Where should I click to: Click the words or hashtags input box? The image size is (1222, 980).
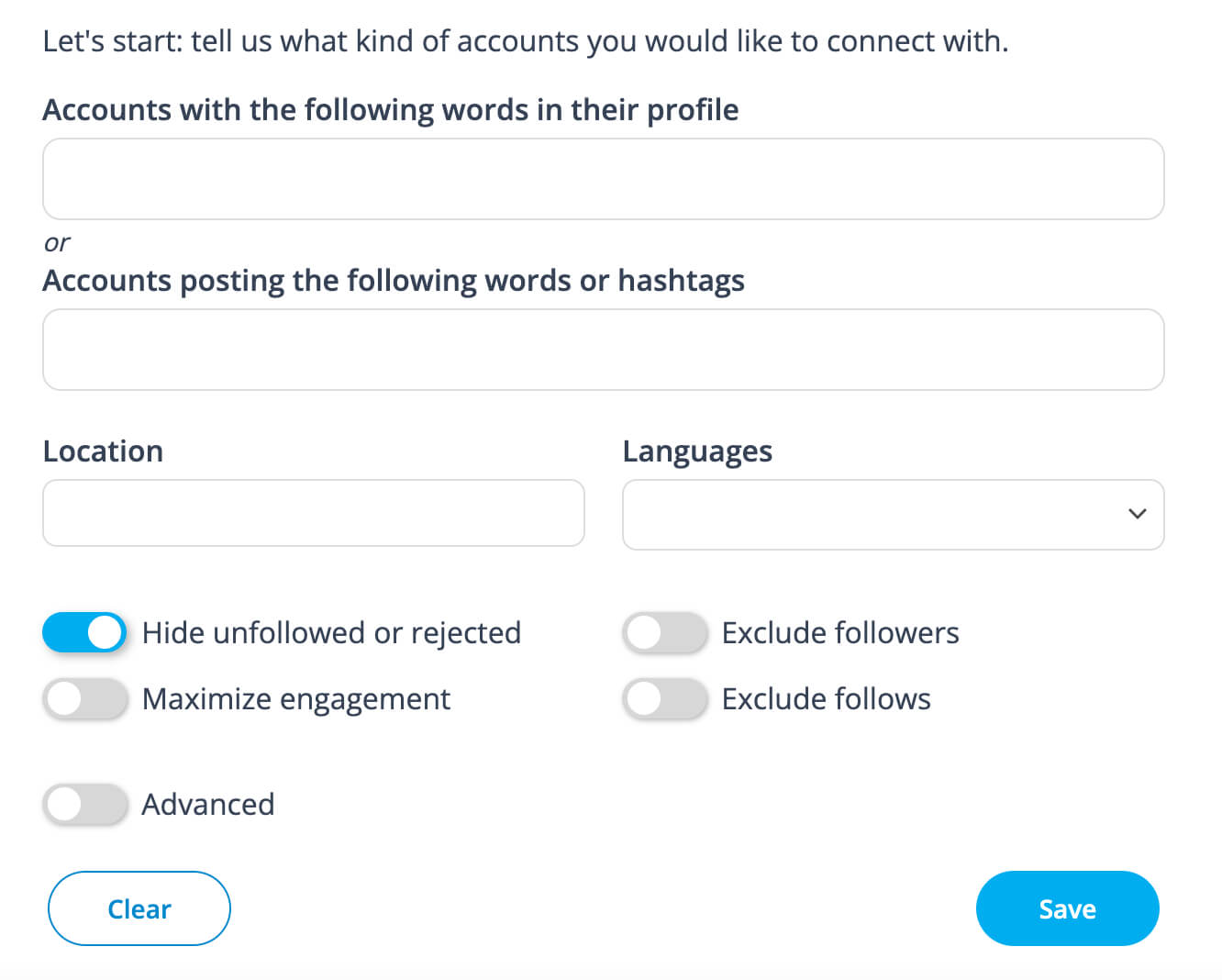(x=603, y=350)
